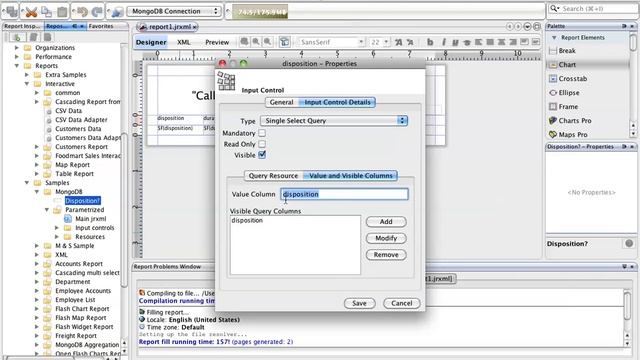Expand the Organizations folder in repository tree
The image size is (640, 360).
click(17, 48)
